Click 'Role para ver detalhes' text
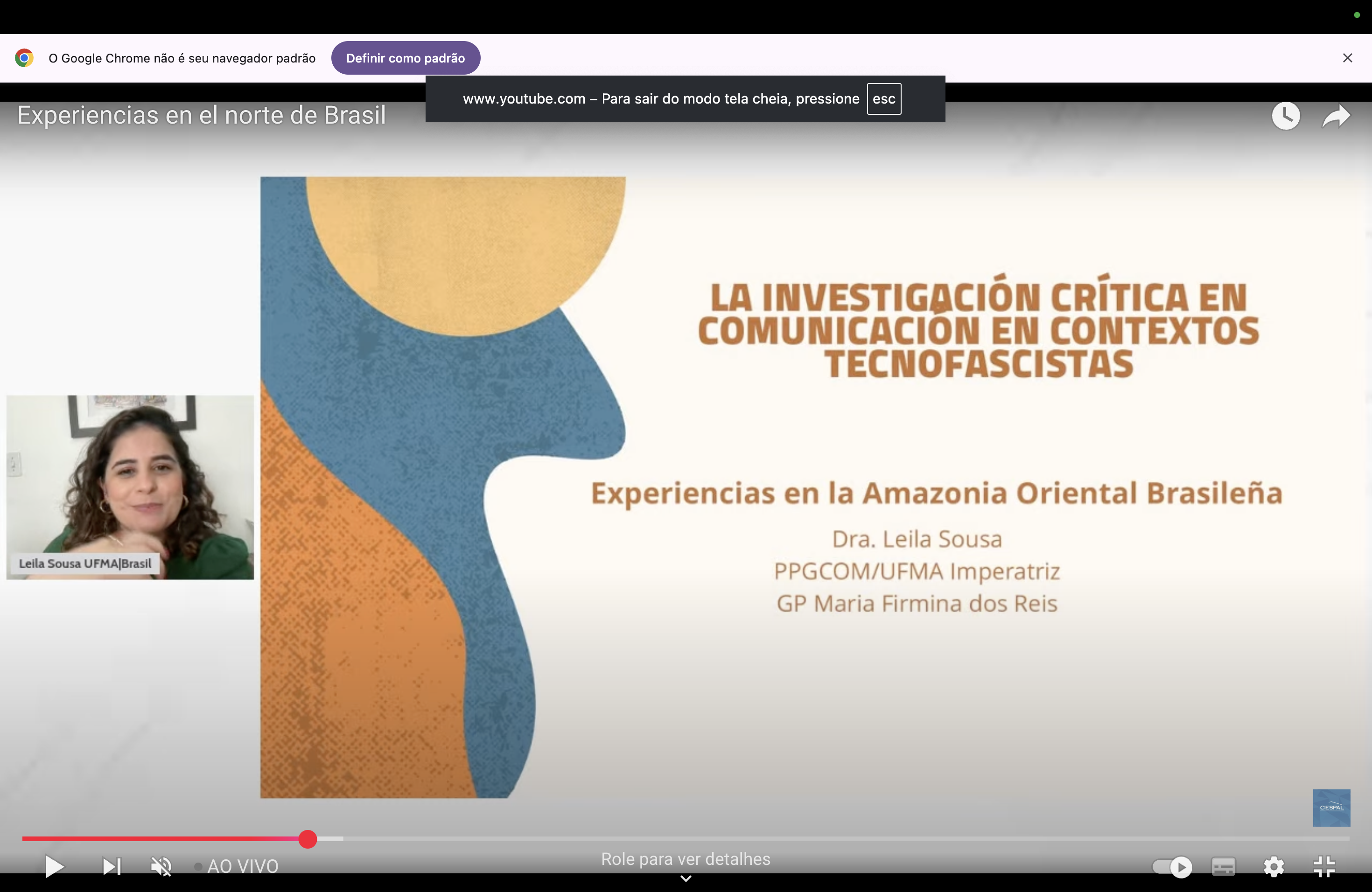This screenshot has width=1372, height=892. pos(686,859)
